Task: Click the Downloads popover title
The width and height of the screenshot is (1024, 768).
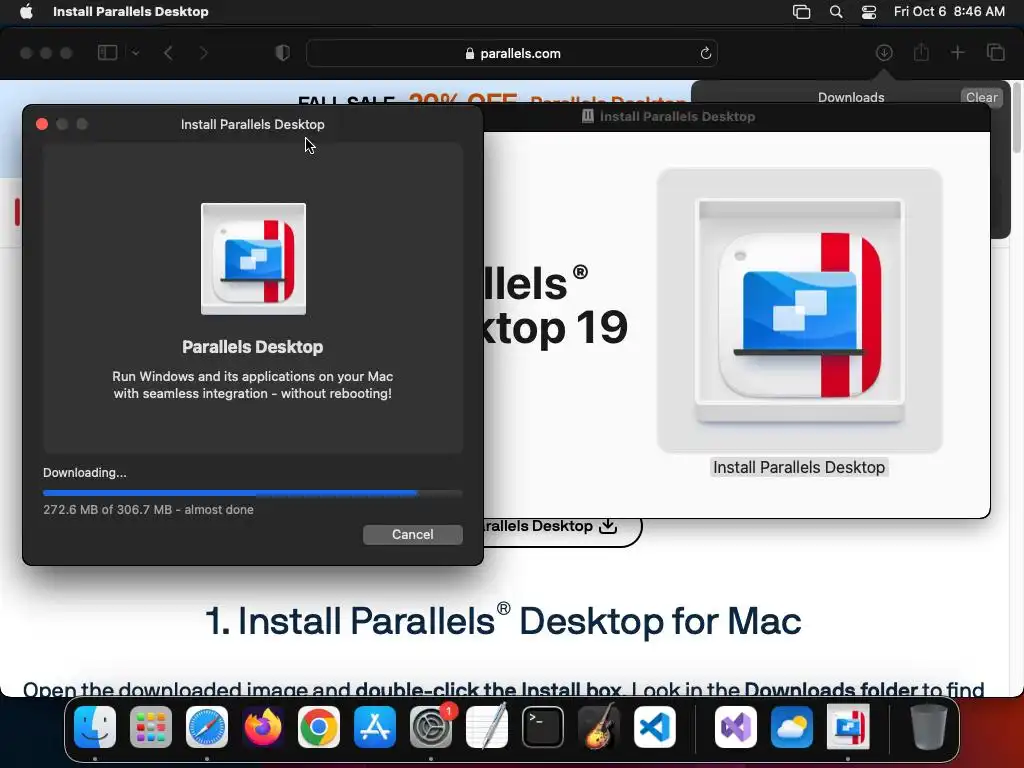Action: coord(851,97)
